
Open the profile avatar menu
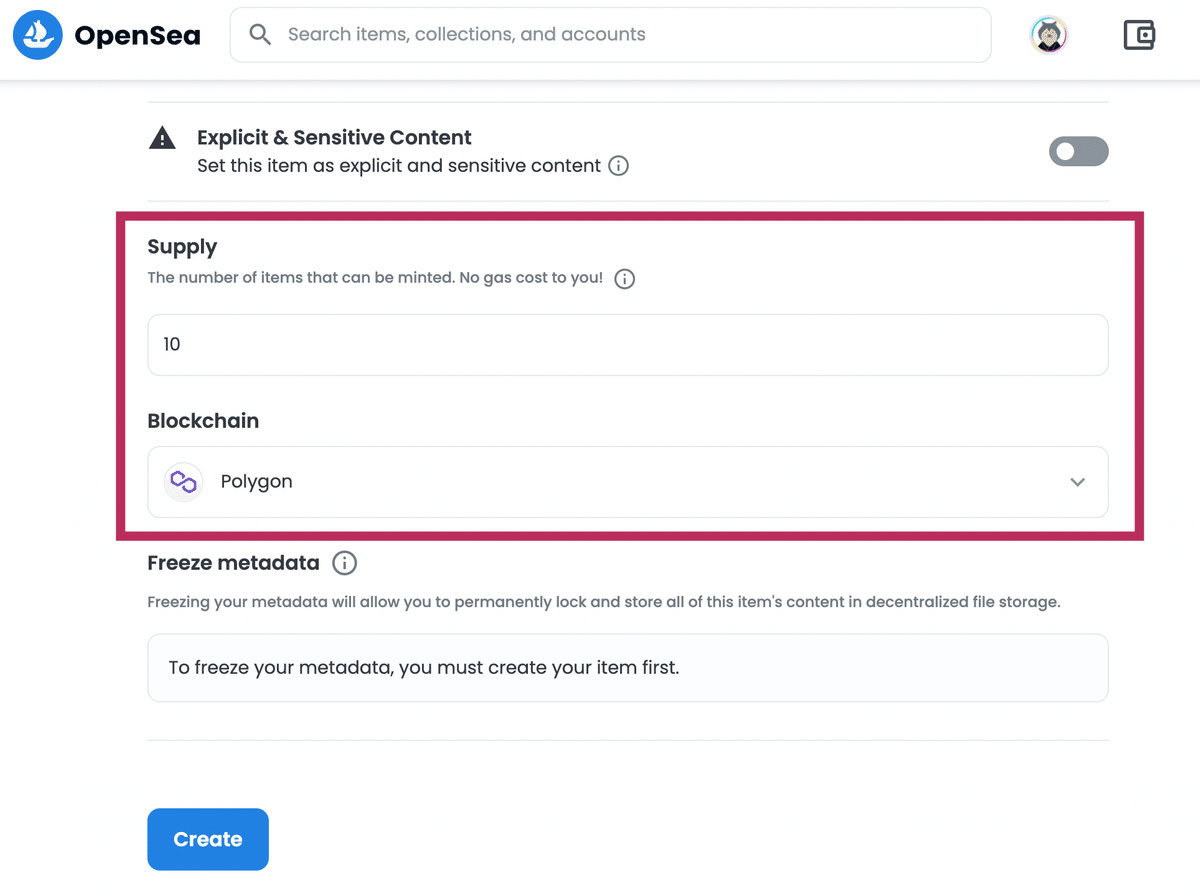1049,35
